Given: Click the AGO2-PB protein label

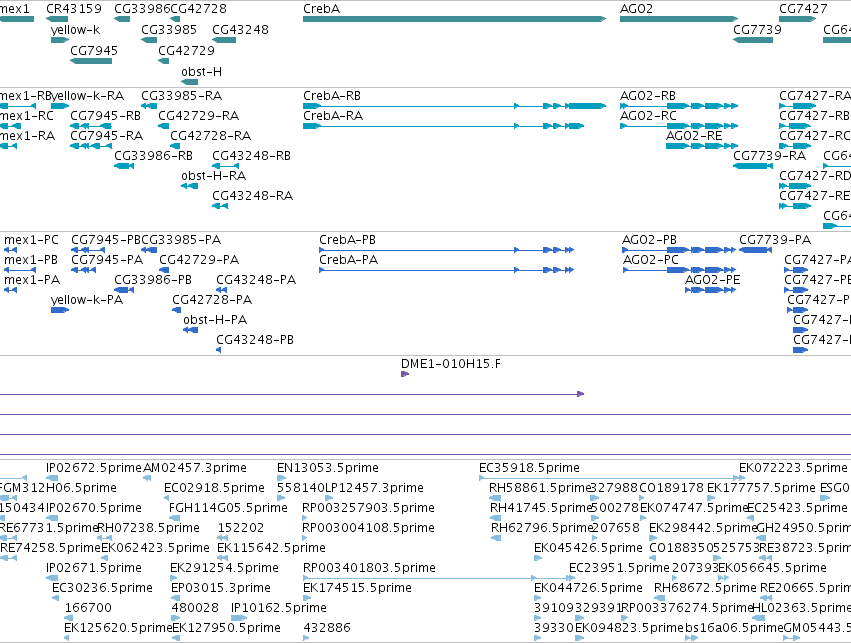Looking at the screenshot, I should (649, 240).
